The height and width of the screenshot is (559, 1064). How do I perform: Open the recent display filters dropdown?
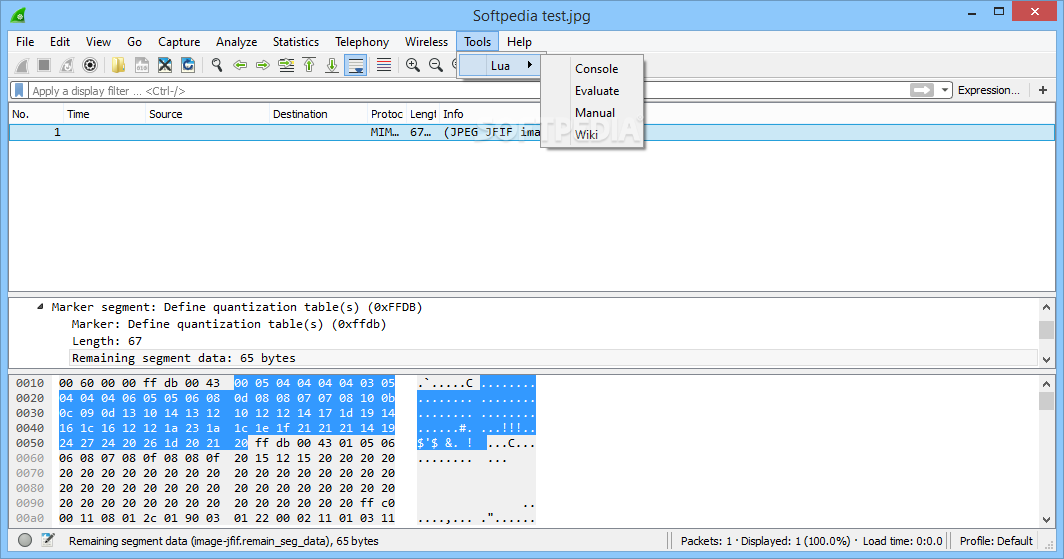tap(945, 90)
